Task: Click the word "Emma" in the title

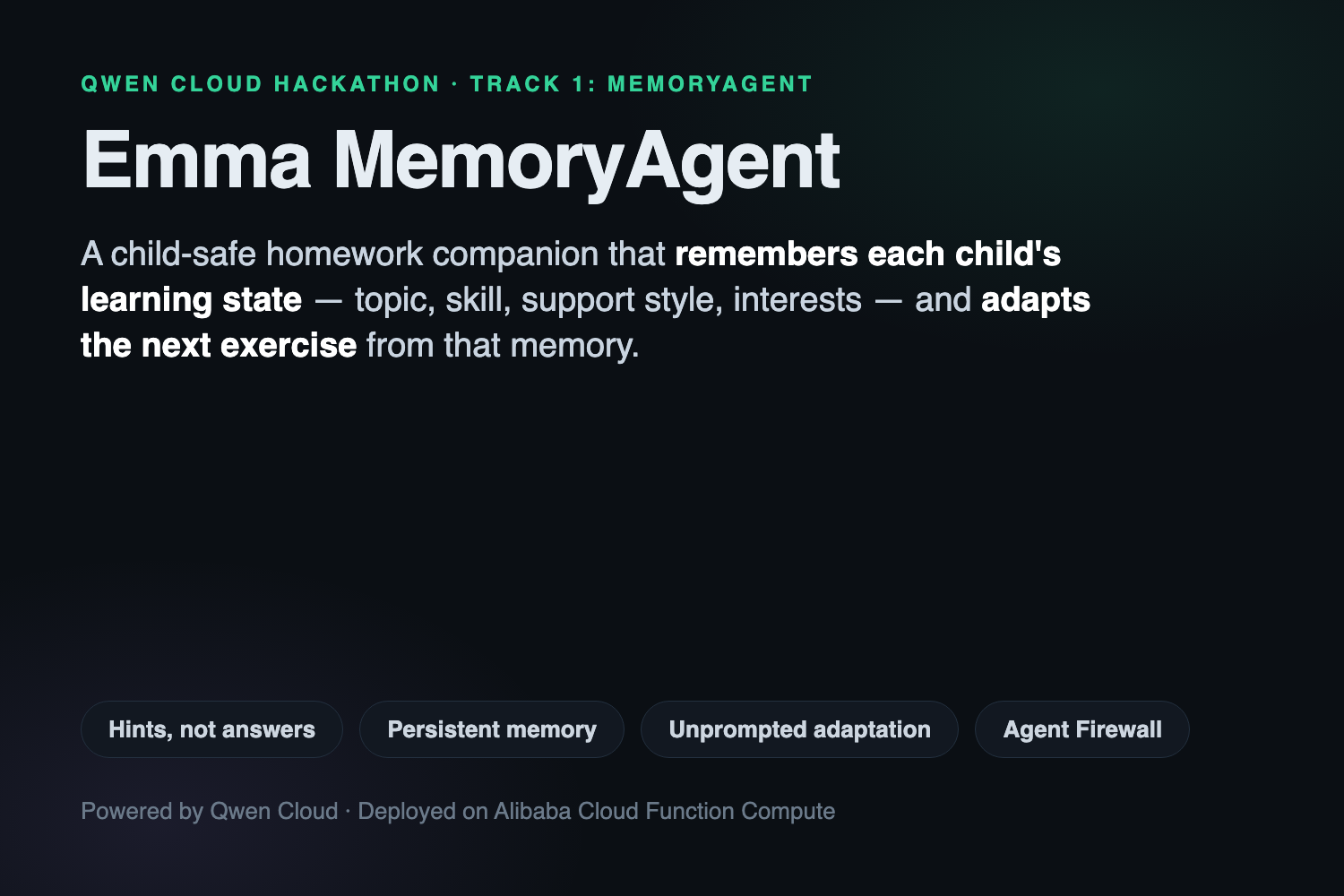Action: tap(197, 160)
